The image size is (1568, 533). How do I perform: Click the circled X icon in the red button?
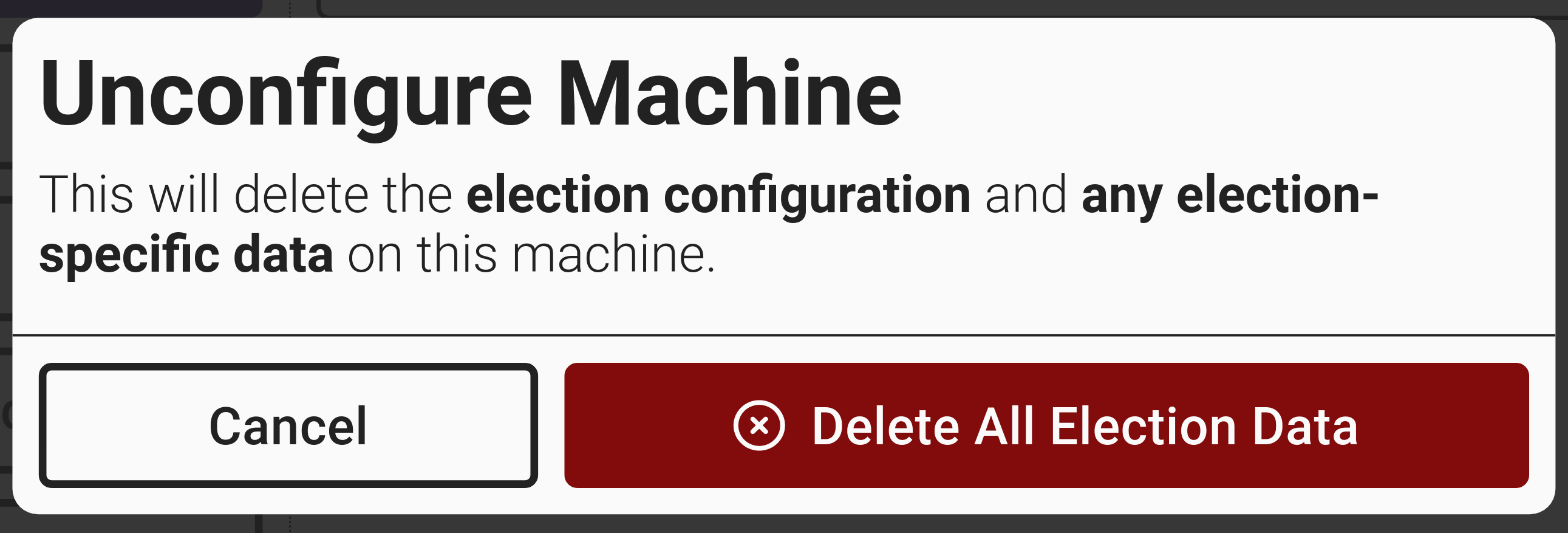tap(758, 426)
